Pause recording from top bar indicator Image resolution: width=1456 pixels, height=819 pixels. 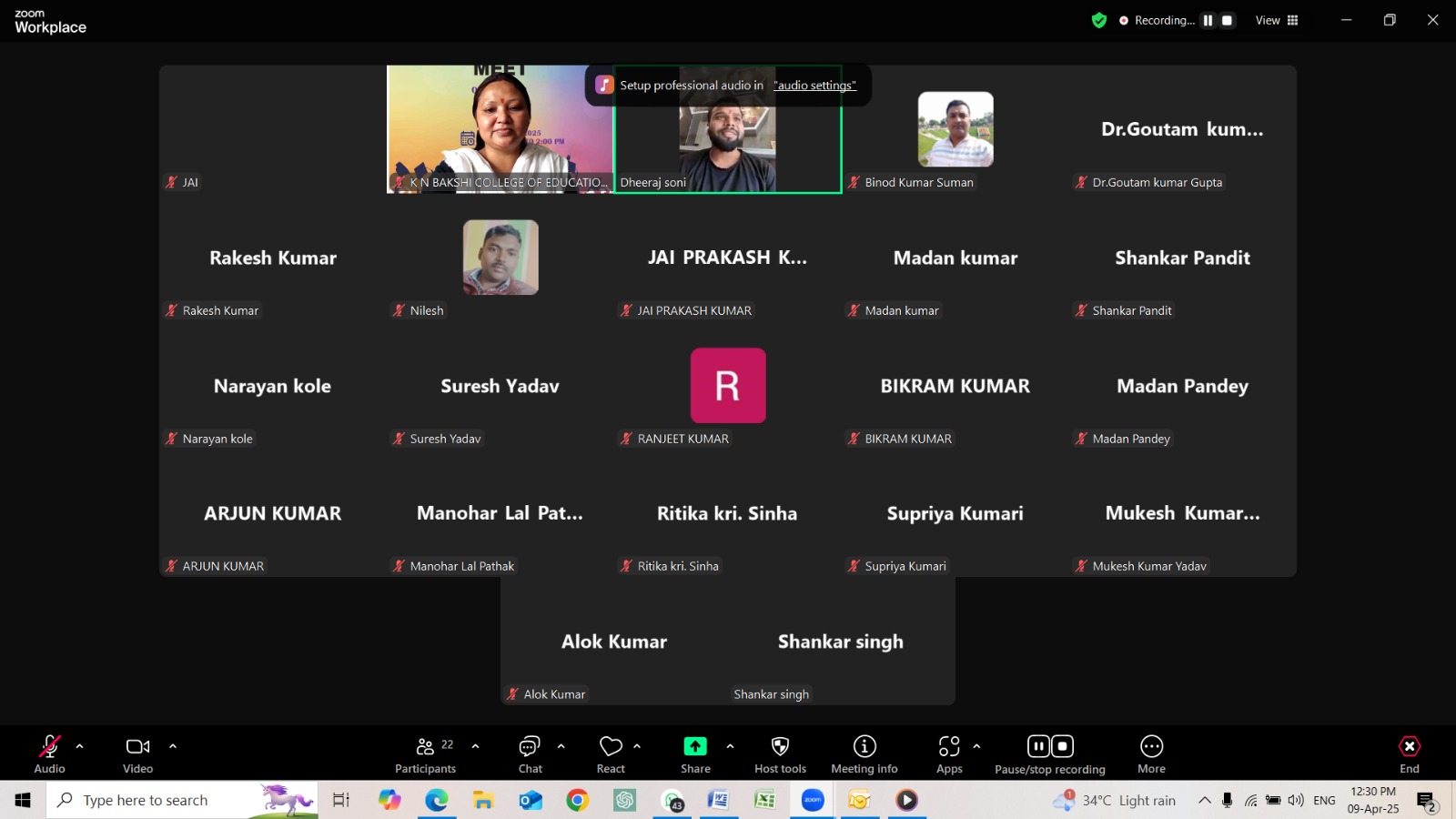pos(1208,20)
